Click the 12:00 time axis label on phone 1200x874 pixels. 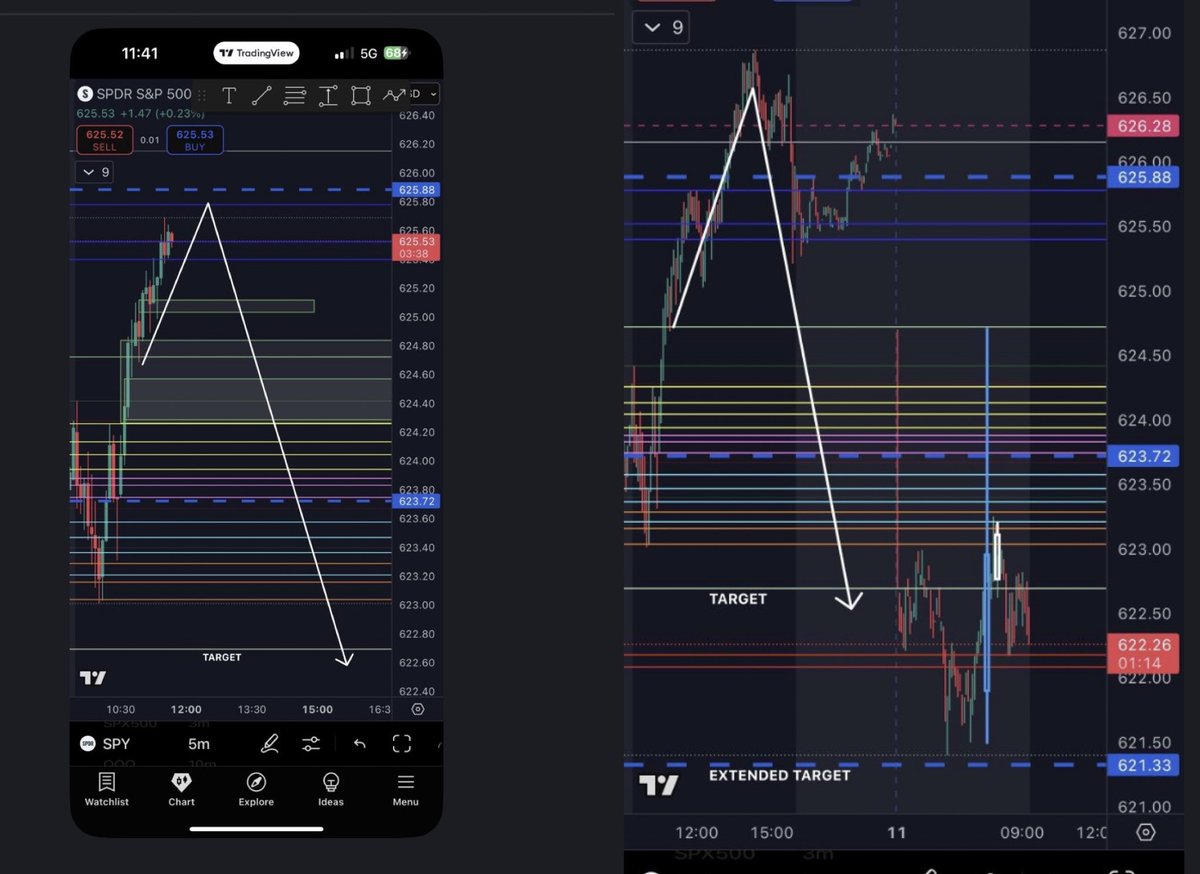tap(186, 709)
